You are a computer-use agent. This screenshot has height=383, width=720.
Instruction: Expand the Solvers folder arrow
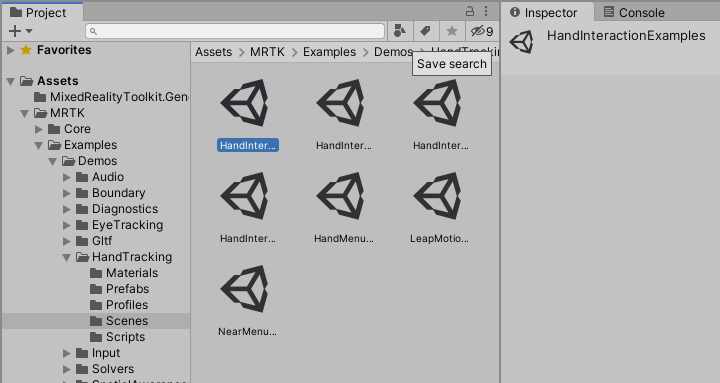coord(67,369)
